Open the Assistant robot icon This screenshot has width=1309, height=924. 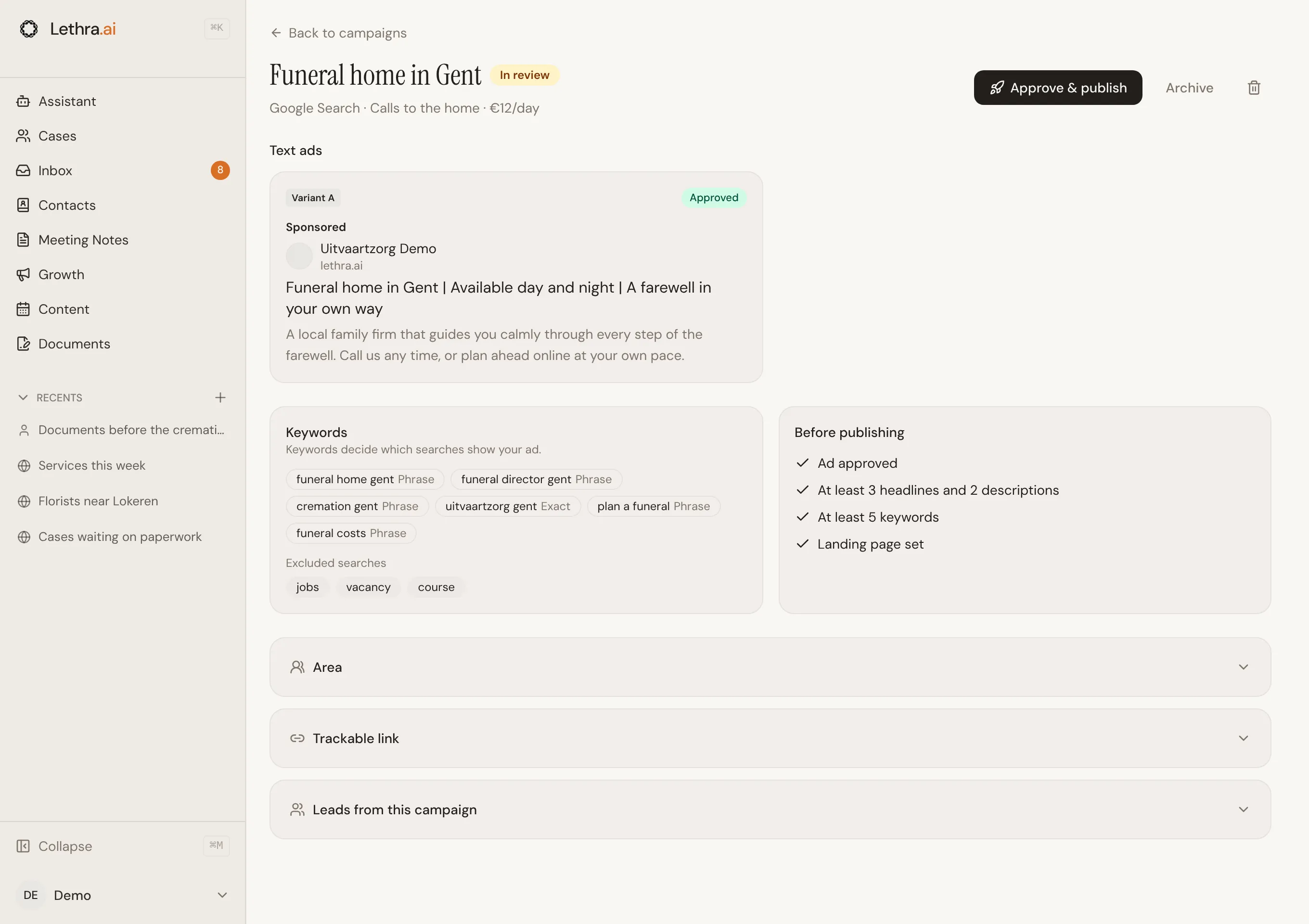pos(23,101)
